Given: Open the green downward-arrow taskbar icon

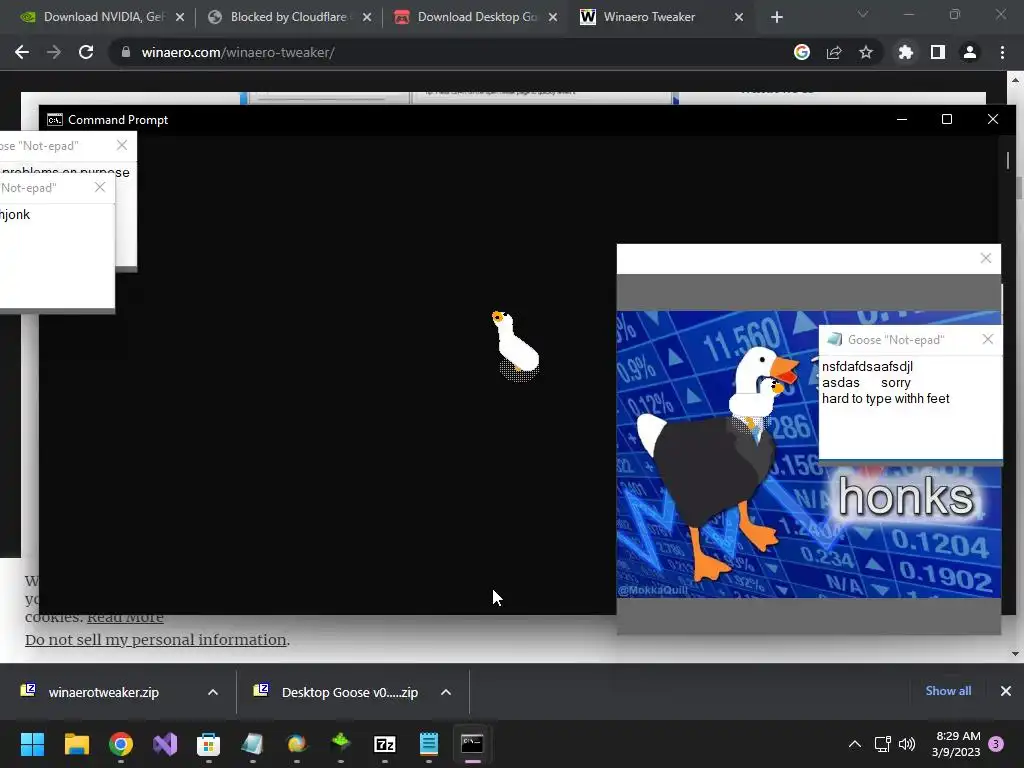Looking at the screenshot, I should click(341, 744).
